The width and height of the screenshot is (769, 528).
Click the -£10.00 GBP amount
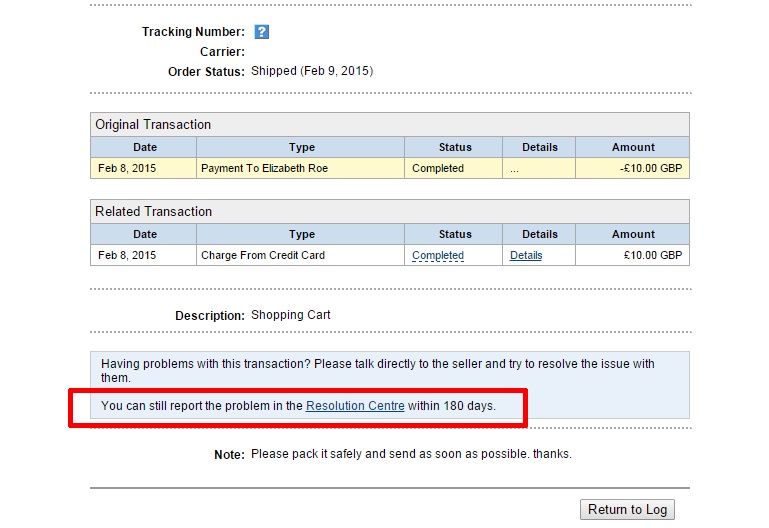pyautogui.click(x=651, y=168)
